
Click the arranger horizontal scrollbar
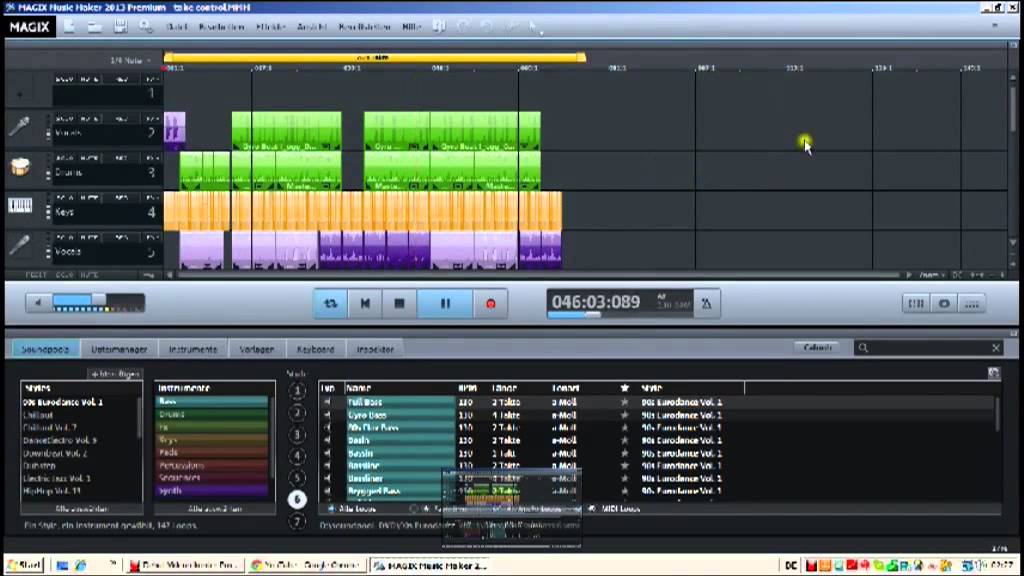click(x=539, y=275)
